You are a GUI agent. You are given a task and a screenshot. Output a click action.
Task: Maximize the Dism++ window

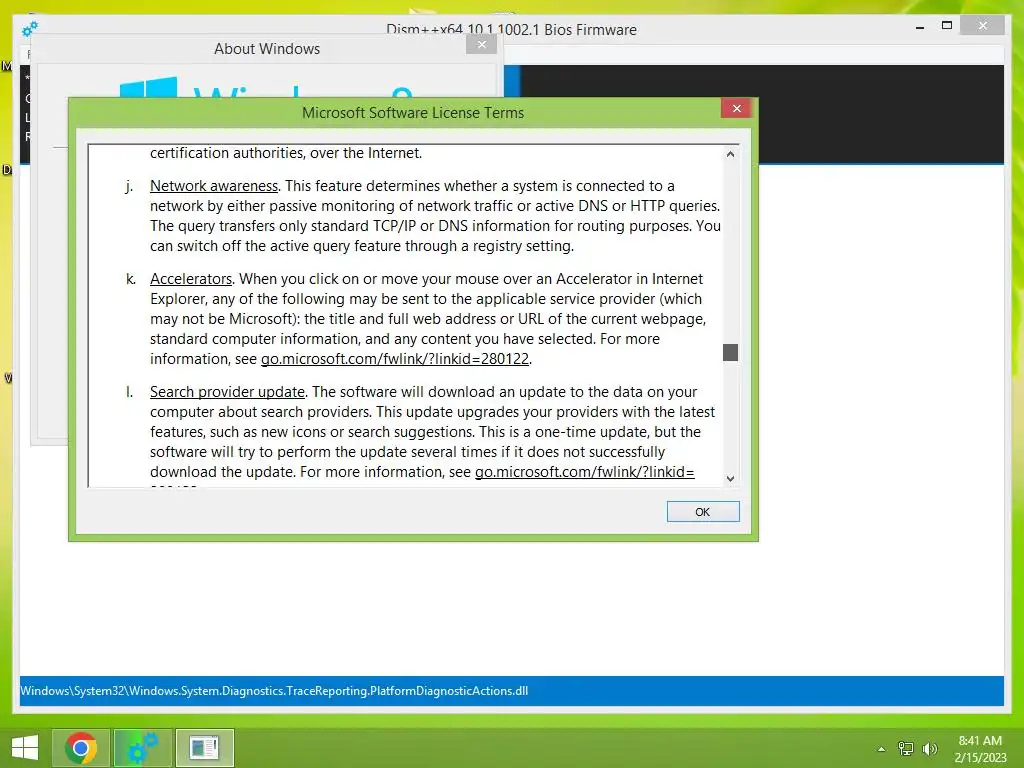(947, 25)
